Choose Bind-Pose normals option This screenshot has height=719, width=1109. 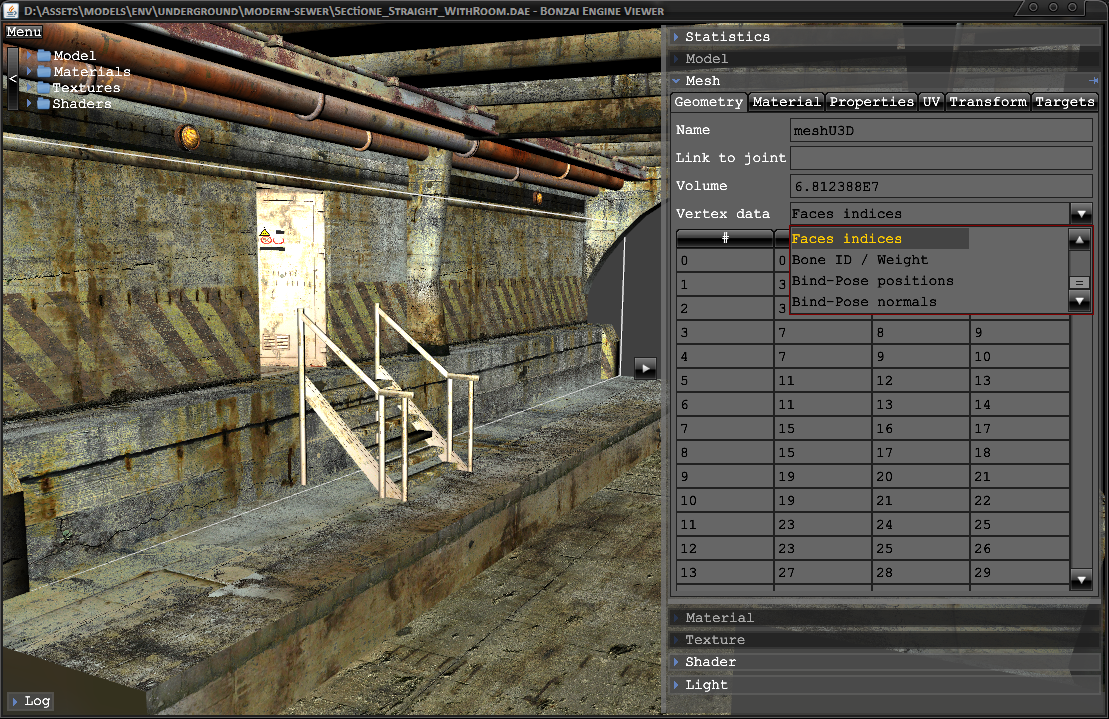point(864,302)
